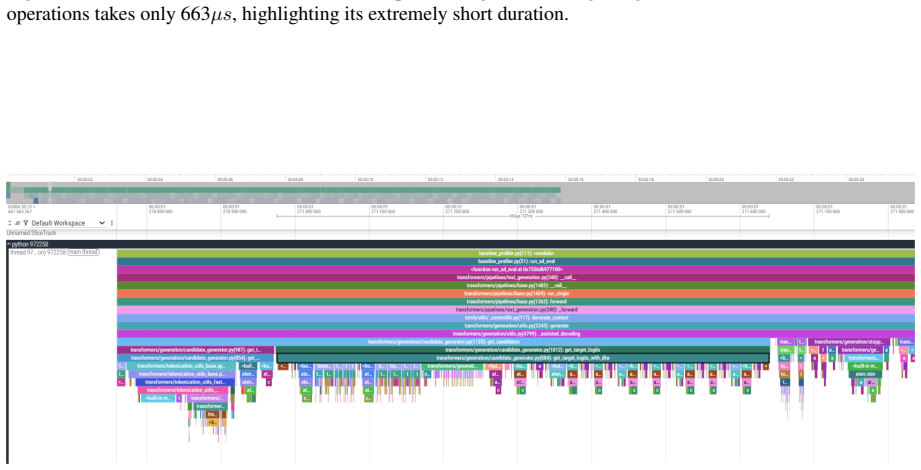Viewport: 921px width, 470px height.
Task: Open the Default Workspace dropdown
Action: point(68,223)
